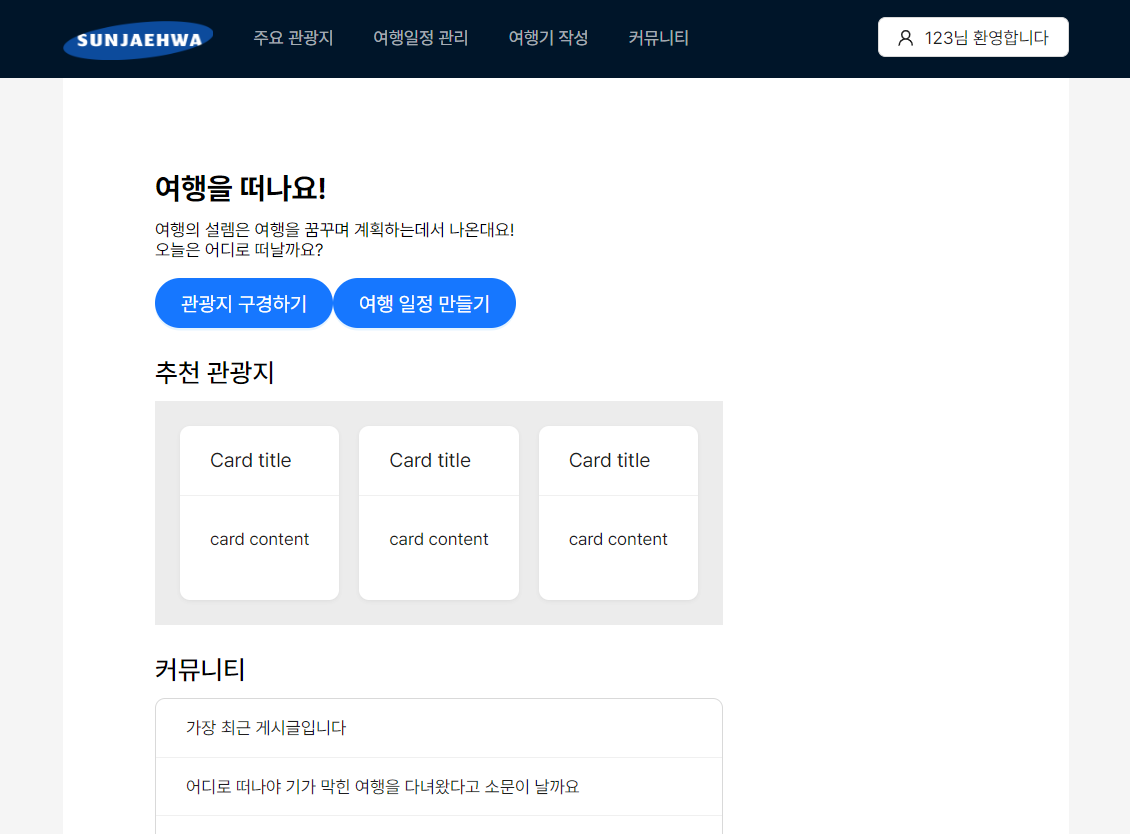Click the 커뮤니티 section heading

point(200,670)
